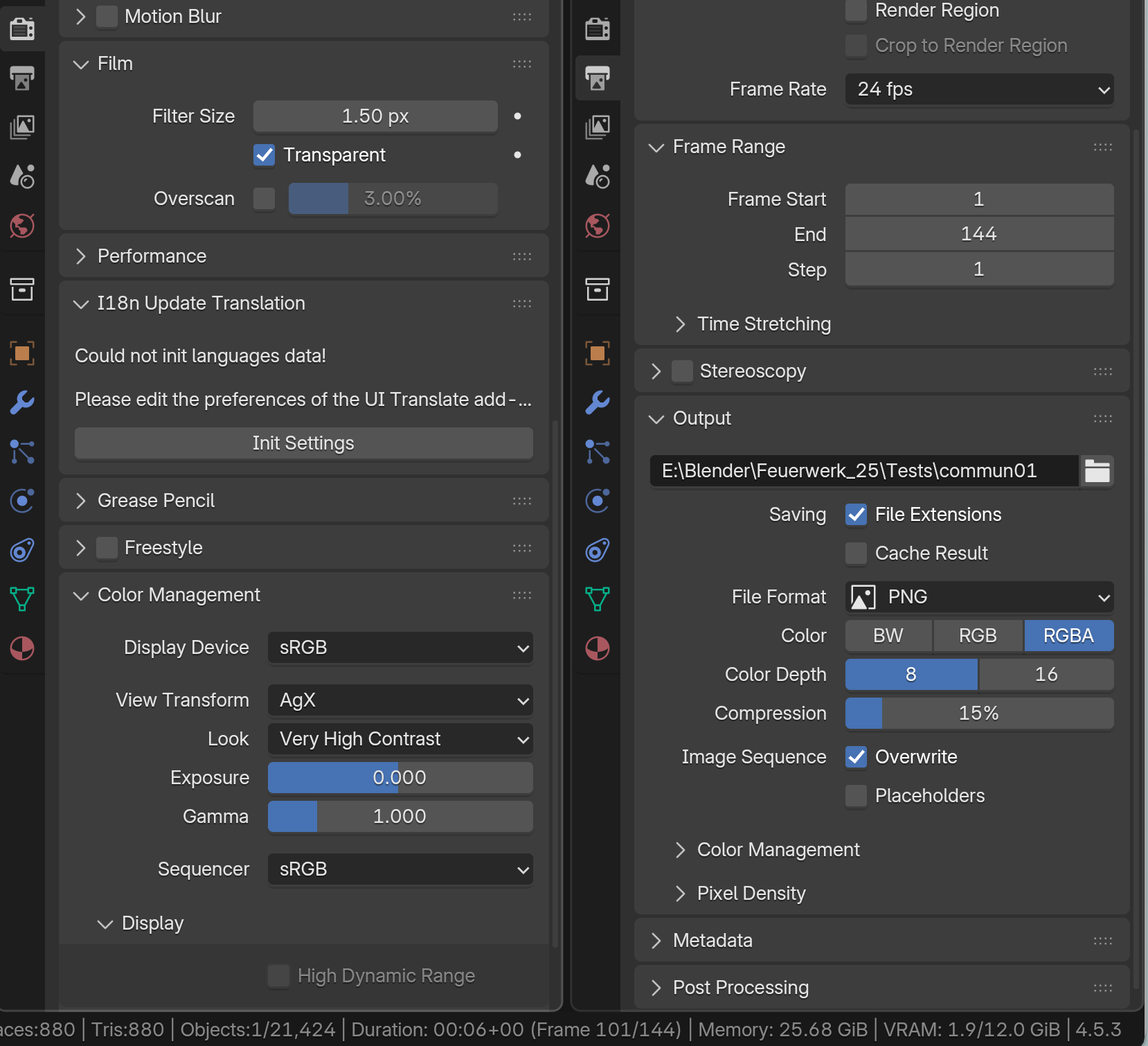Select 16 bit color depth

[1046, 675]
